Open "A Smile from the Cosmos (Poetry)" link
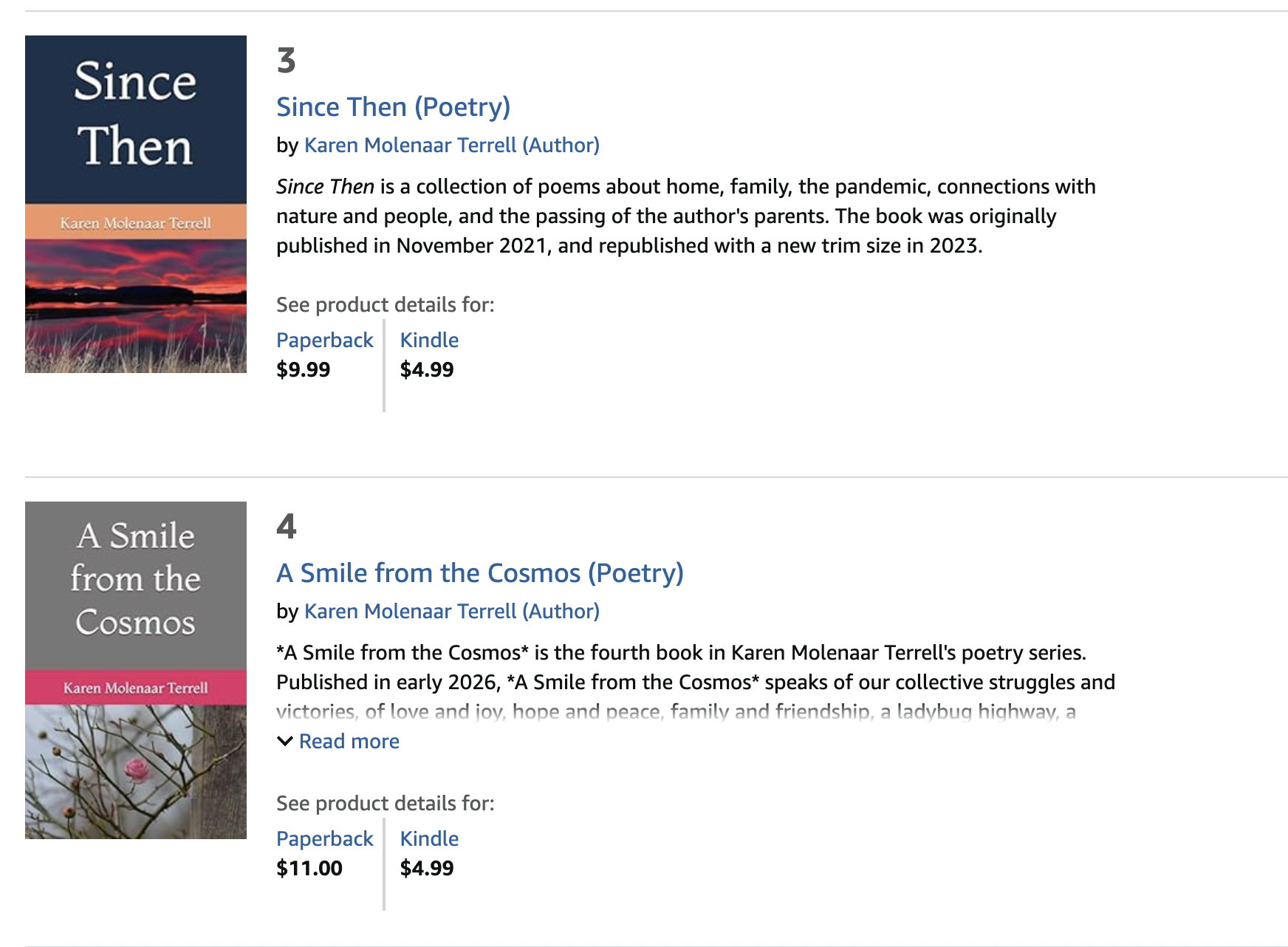 tap(479, 573)
